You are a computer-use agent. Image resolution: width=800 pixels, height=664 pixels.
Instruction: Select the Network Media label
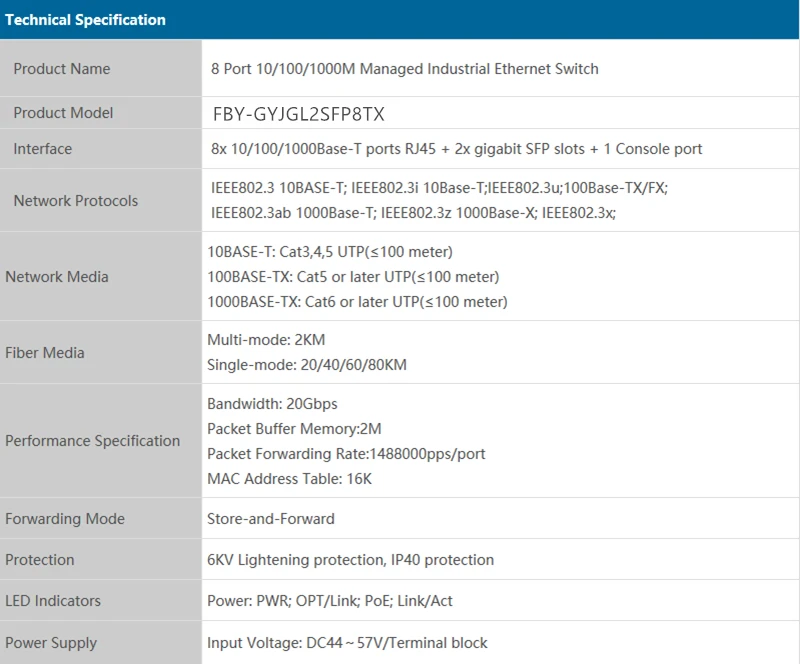pos(57,277)
